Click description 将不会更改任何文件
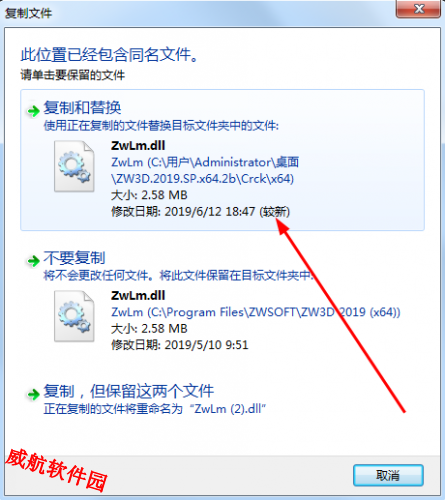This screenshot has width=445, height=500. click(x=179, y=276)
